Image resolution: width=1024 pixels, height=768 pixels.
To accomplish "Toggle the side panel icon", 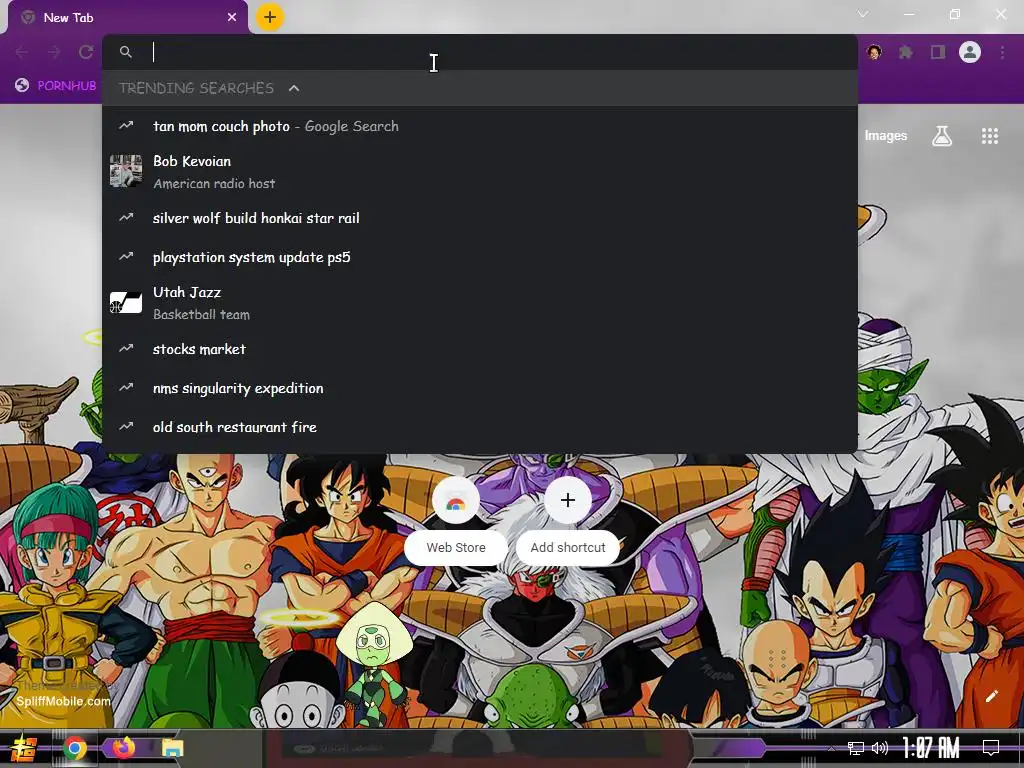I will (x=938, y=52).
